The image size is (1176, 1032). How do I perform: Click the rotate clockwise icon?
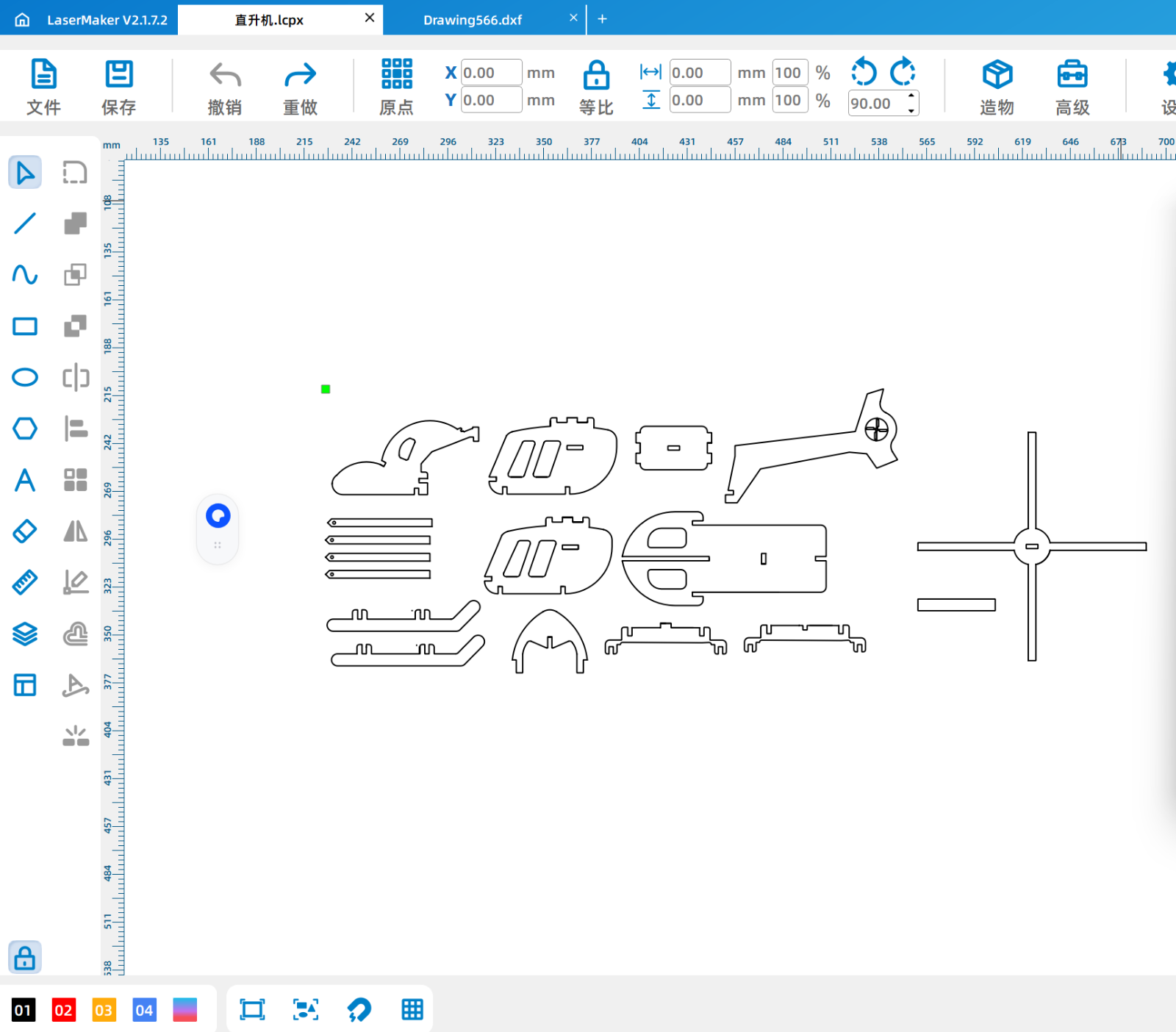pos(903,72)
